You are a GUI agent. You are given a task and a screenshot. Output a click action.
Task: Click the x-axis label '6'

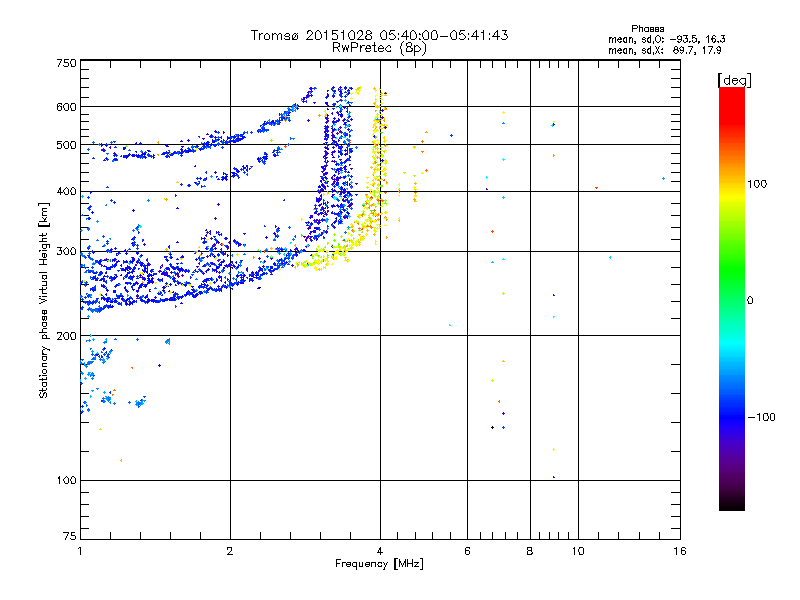(x=467, y=551)
